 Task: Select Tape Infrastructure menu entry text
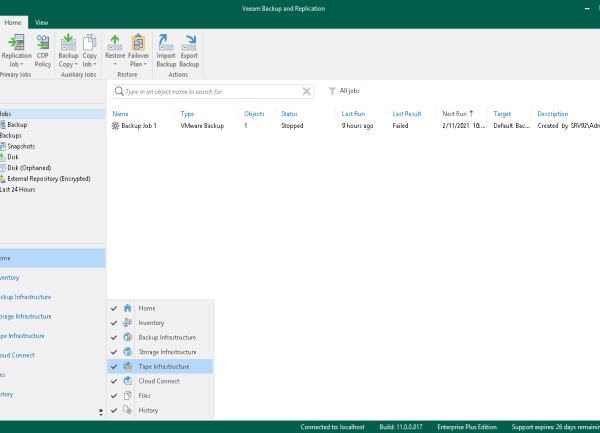[x=164, y=366]
